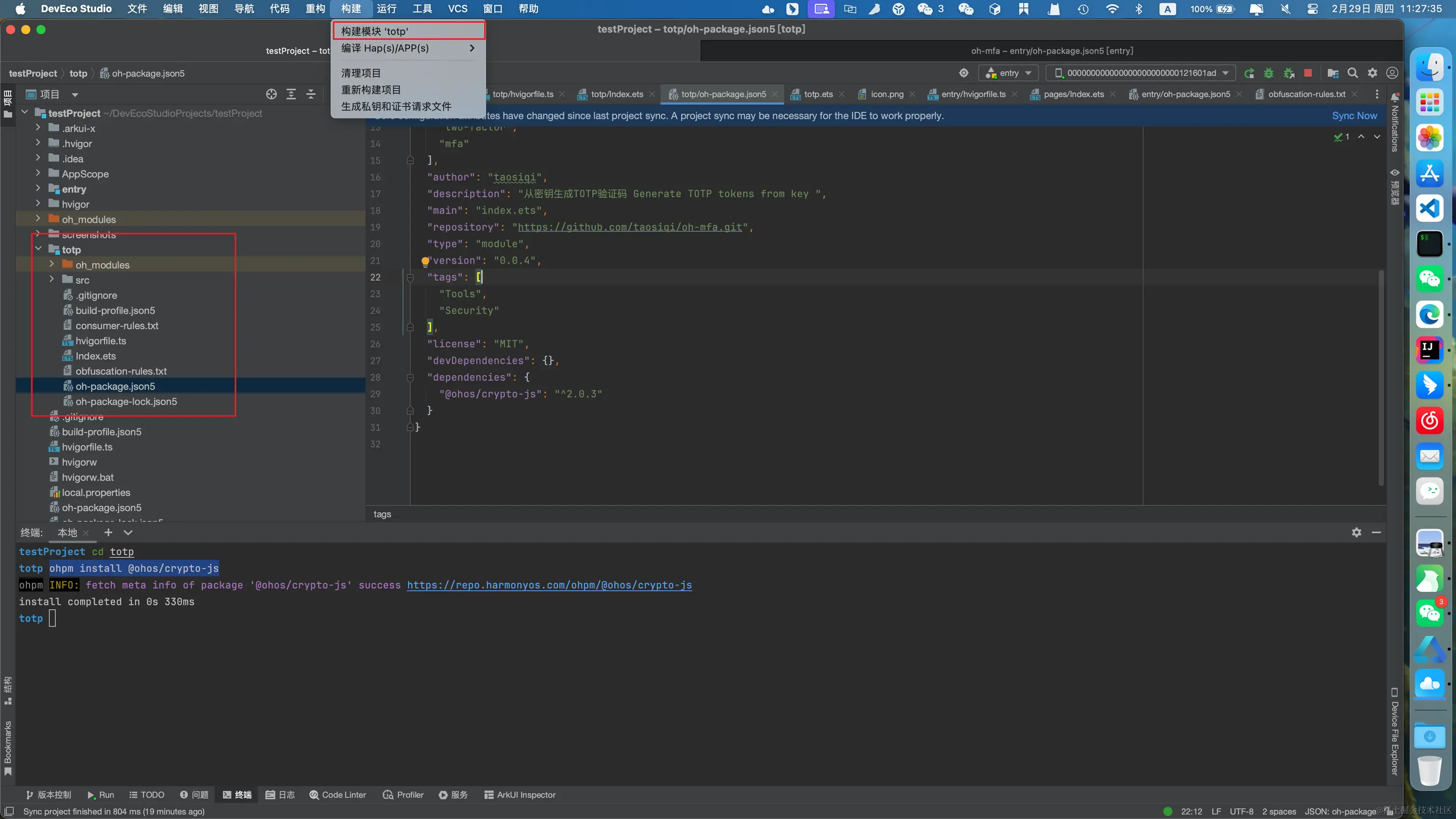Click the Wi-Fi icon in the menu bar
1456x819 pixels.
[1112, 9]
